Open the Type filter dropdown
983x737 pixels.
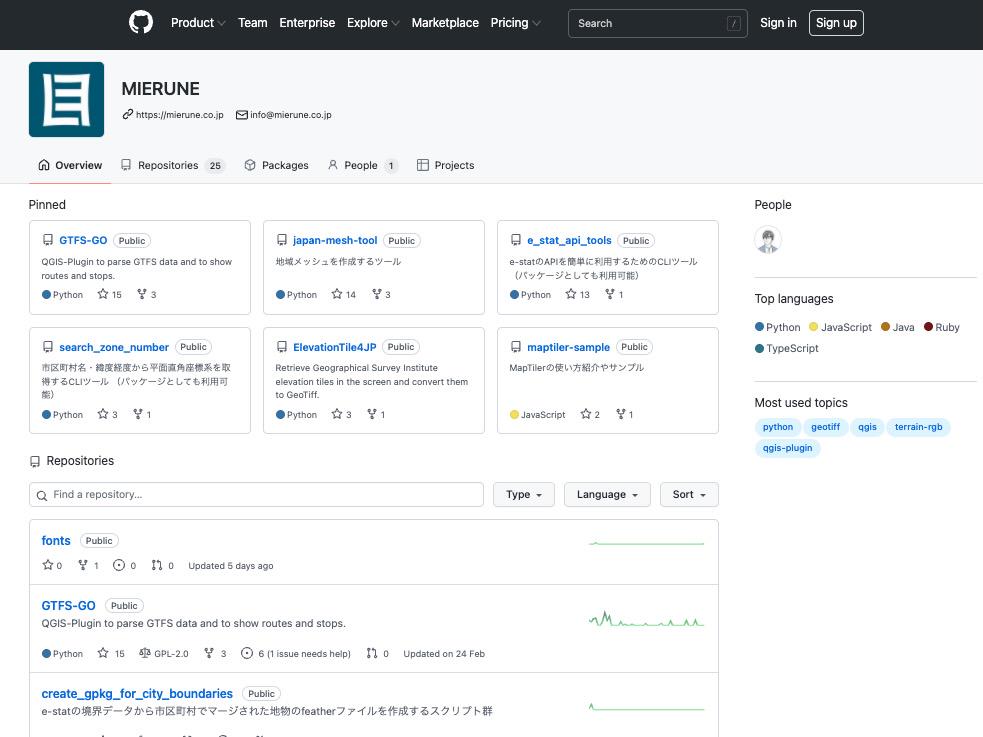(523, 494)
